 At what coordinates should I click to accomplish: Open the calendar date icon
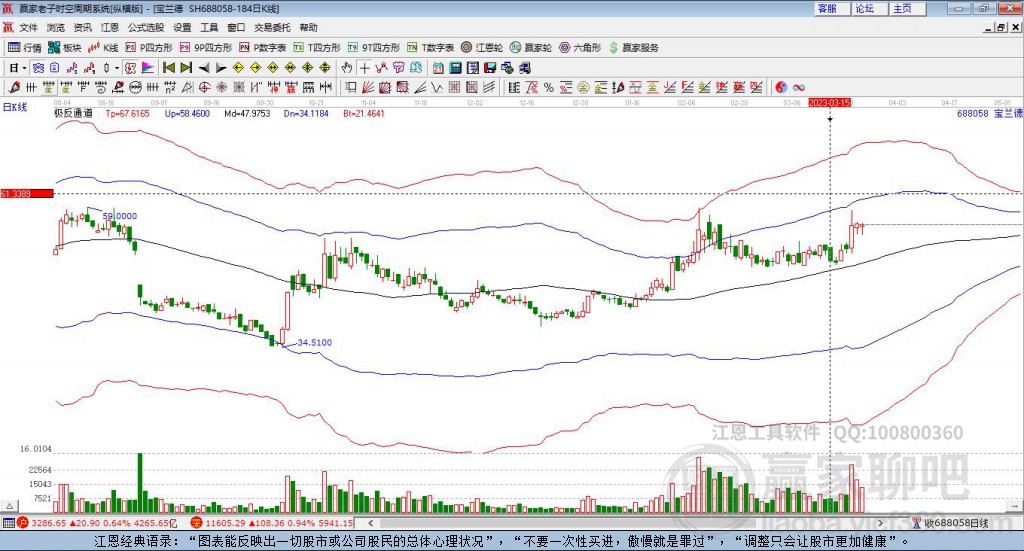pyautogui.click(x=438, y=68)
